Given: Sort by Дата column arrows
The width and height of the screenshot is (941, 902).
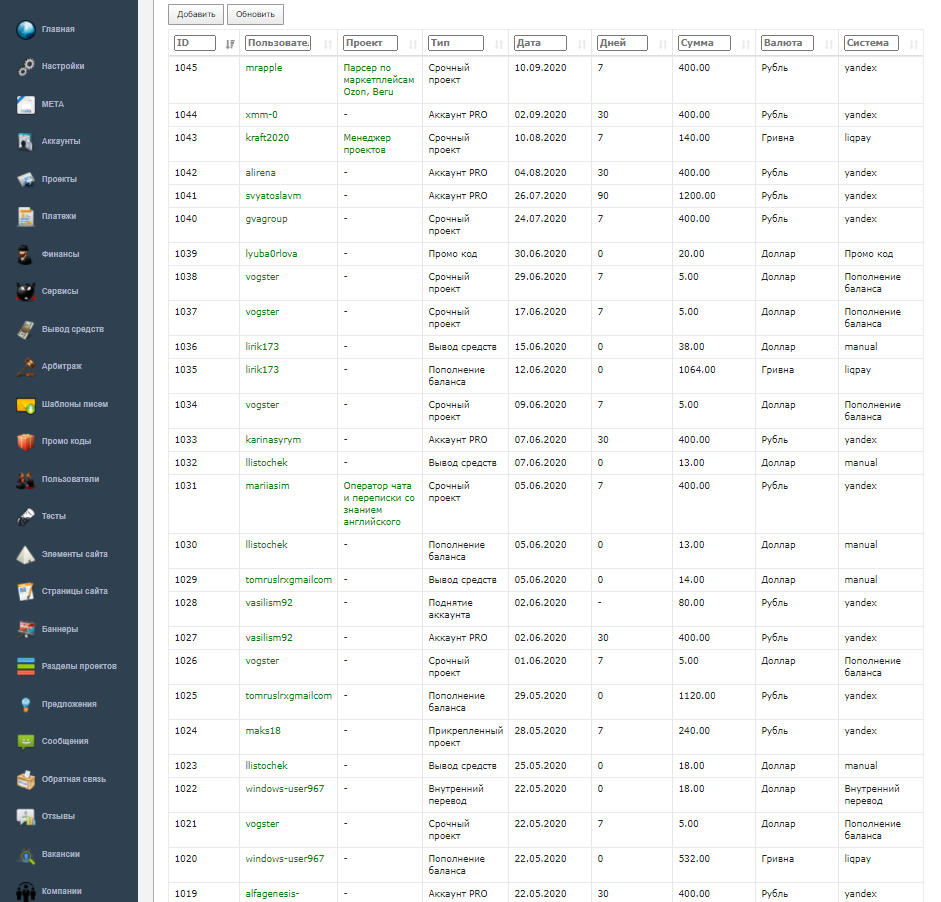Looking at the screenshot, I should point(582,44).
